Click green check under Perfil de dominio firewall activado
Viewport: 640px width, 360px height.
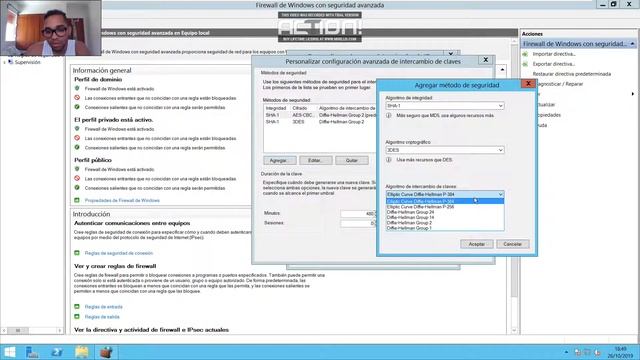click(x=77, y=88)
